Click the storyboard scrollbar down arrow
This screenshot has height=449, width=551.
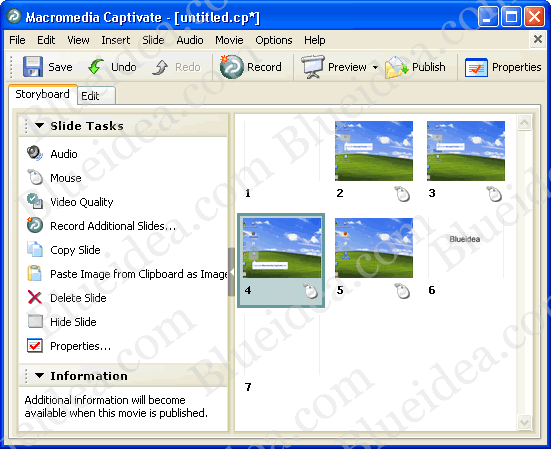(524, 422)
